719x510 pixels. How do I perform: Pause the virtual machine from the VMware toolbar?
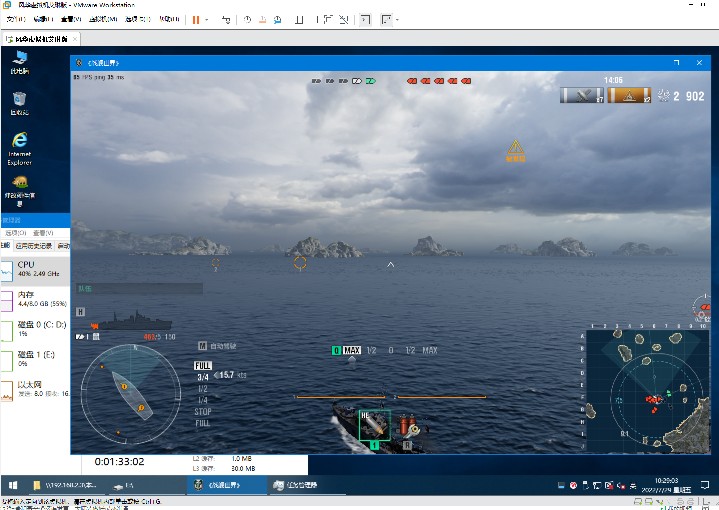(196, 20)
